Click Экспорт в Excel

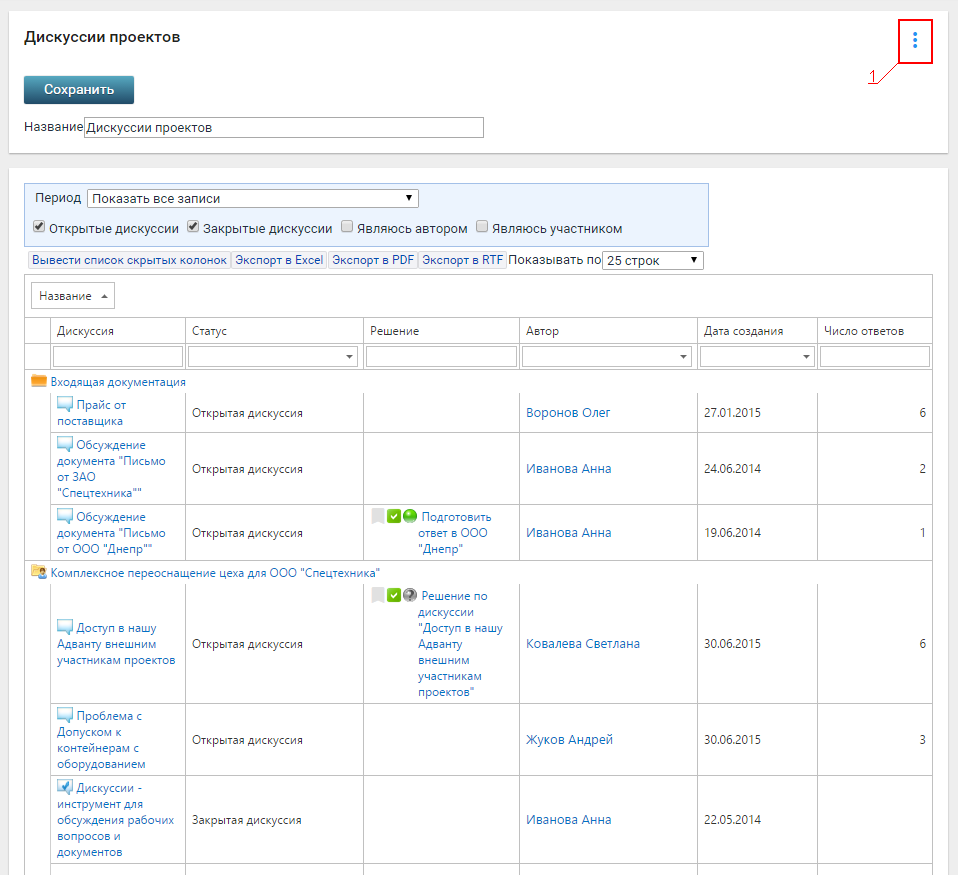point(279,260)
